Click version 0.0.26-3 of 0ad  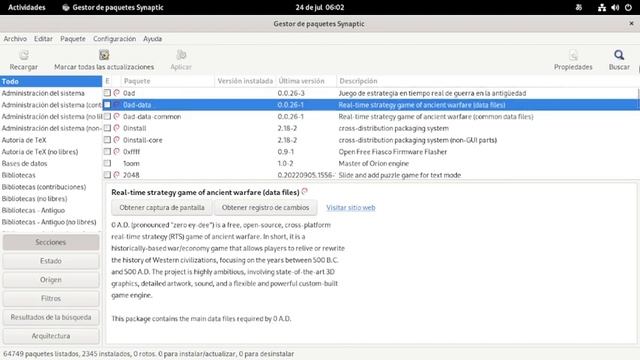[291, 93]
